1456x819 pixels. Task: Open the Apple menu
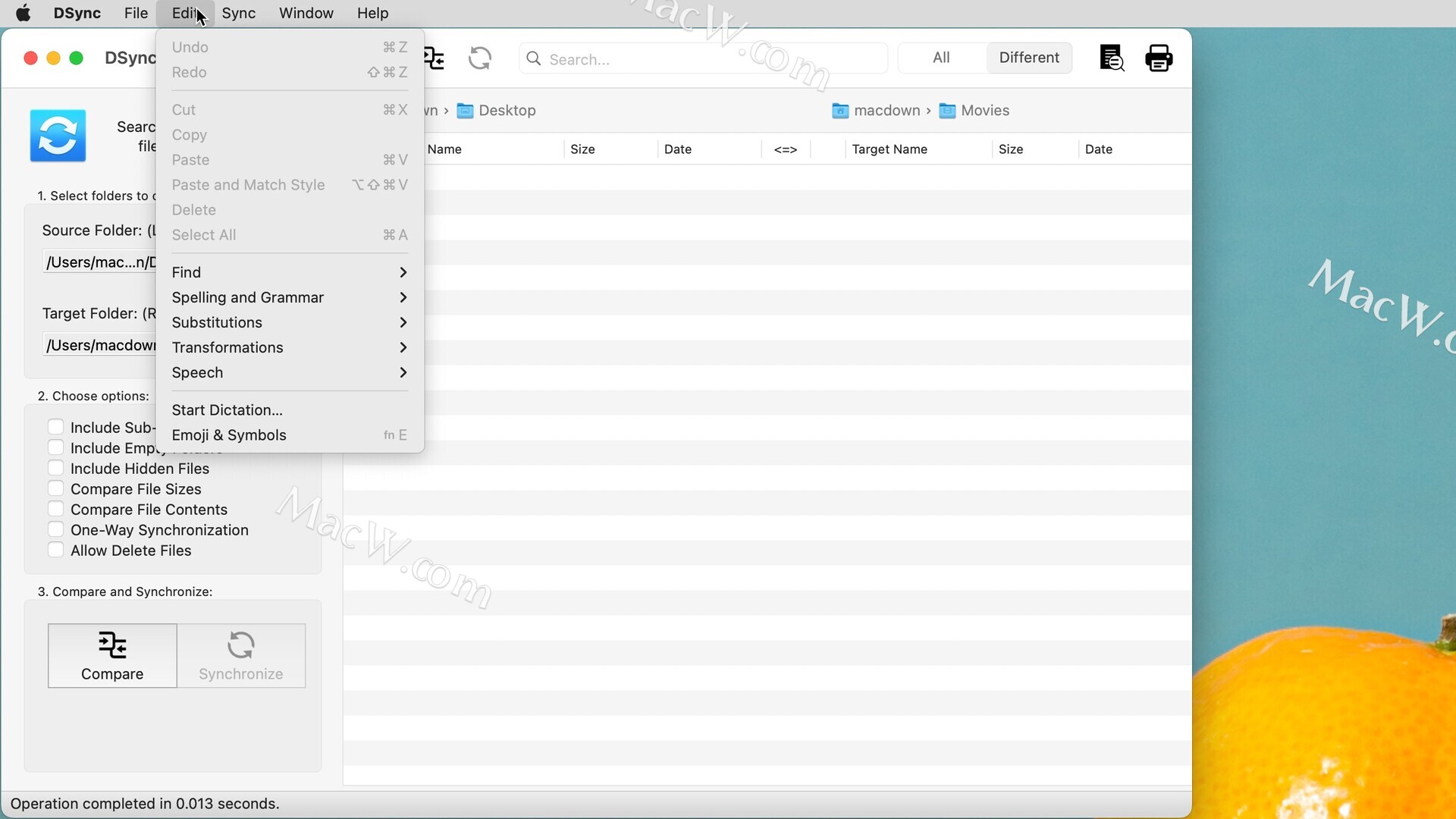point(24,13)
